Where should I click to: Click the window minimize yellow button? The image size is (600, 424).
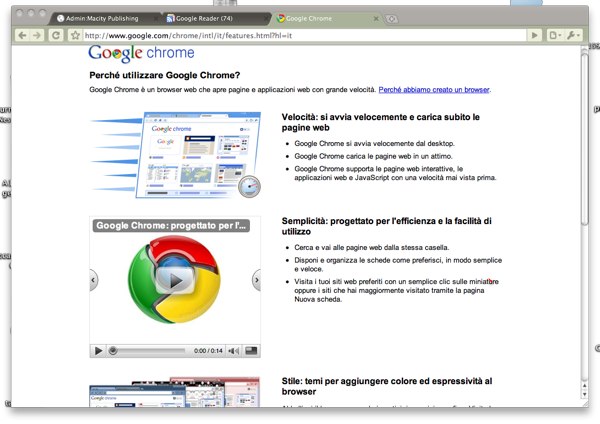[31, 13]
